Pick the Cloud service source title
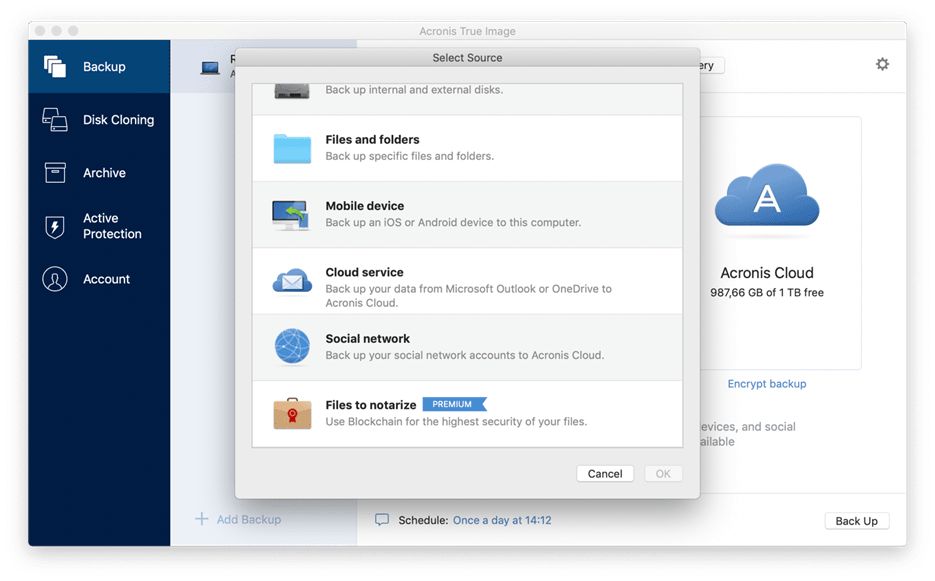Screen dimensions: 935x581 click(x=364, y=272)
